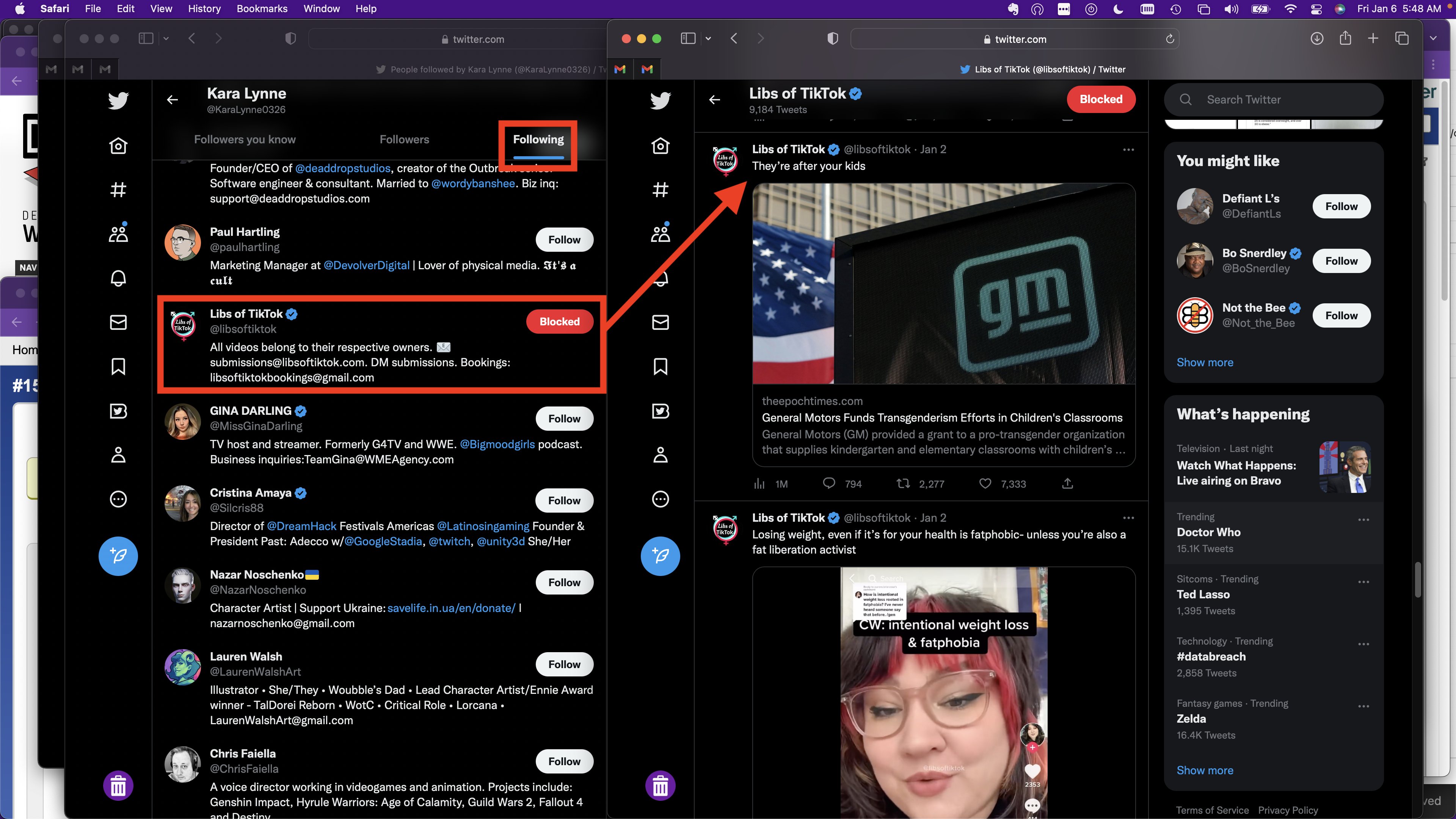Like the General Motors tweet
Viewport: 1456px width, 819px height.
(985, 483)
